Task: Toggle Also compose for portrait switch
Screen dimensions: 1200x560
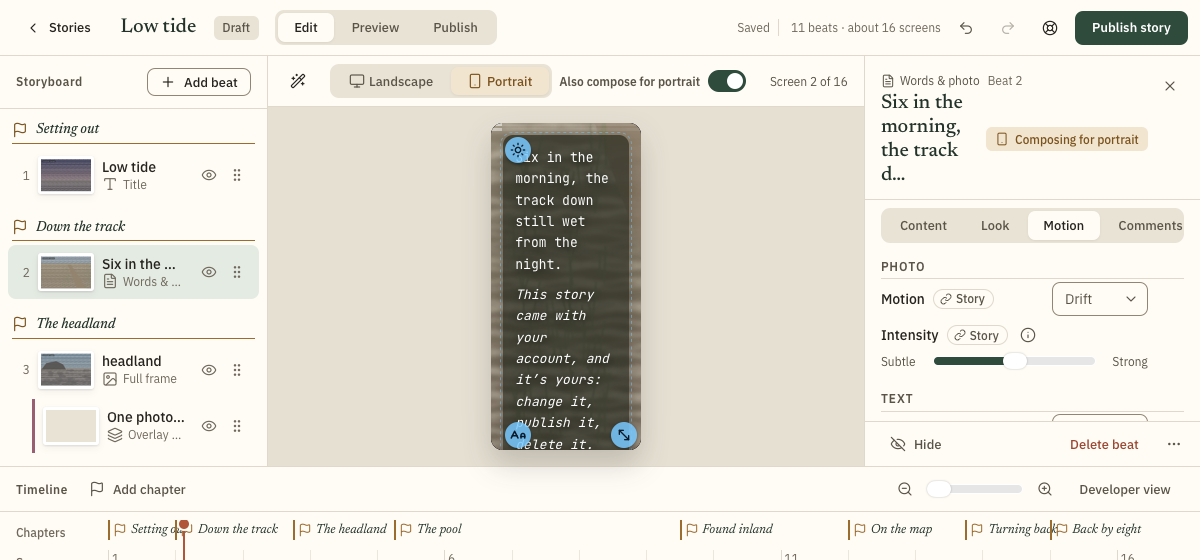Action: [x=727, y=81]
